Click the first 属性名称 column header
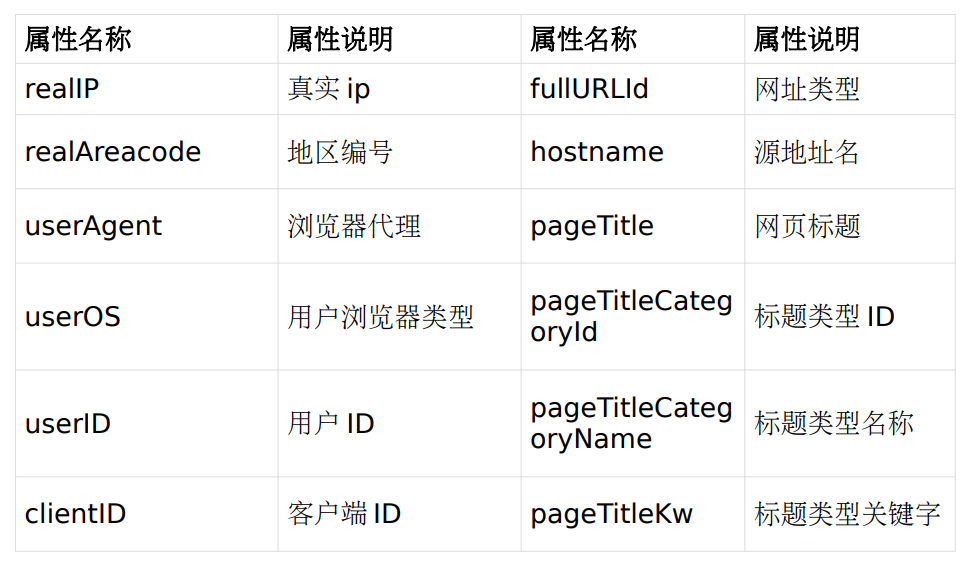The height and width of the screenshot is (566, 971). [78, 40]
